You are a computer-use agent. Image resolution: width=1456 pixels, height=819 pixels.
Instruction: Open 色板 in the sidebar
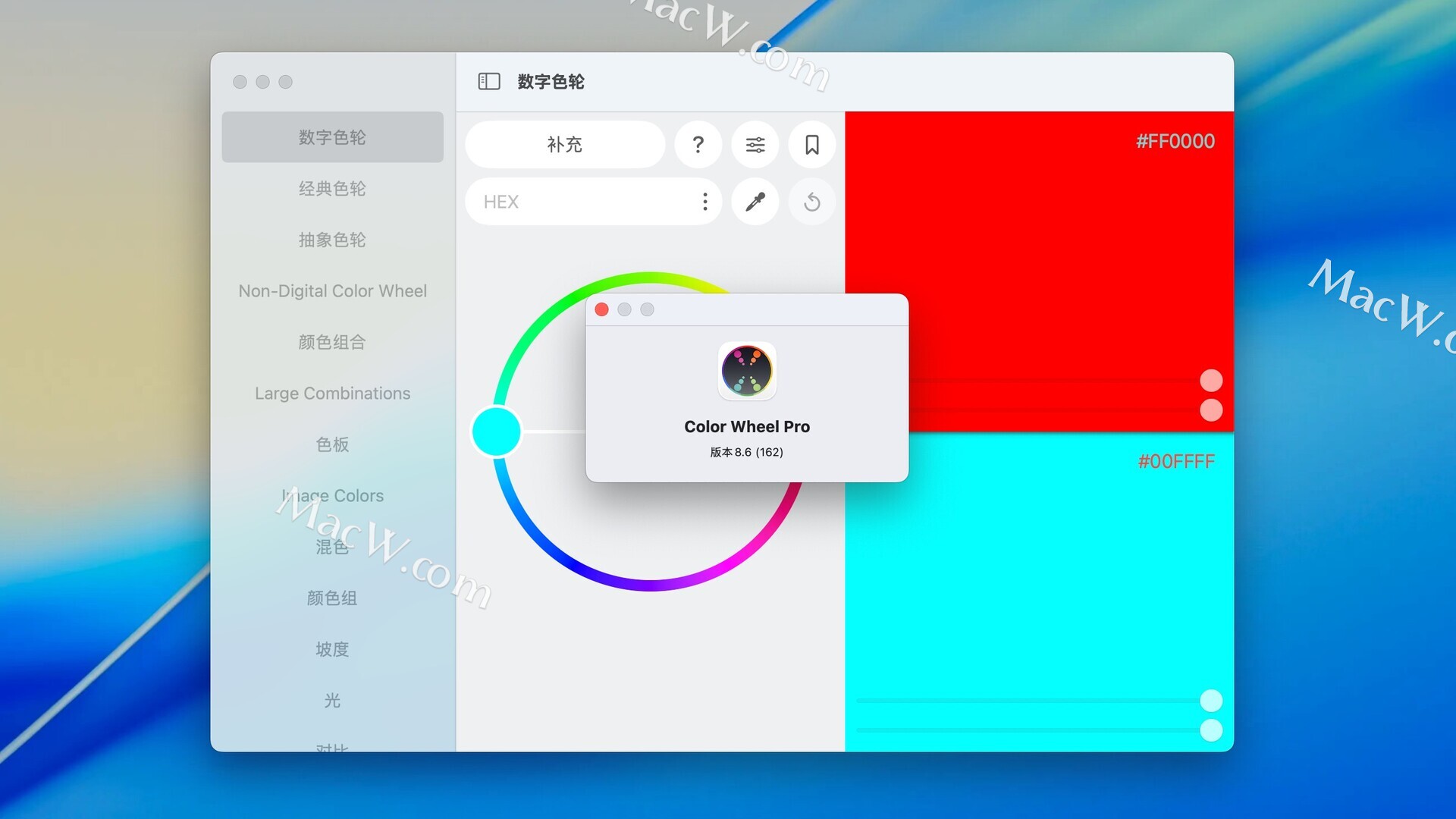[x=332, y=444]
